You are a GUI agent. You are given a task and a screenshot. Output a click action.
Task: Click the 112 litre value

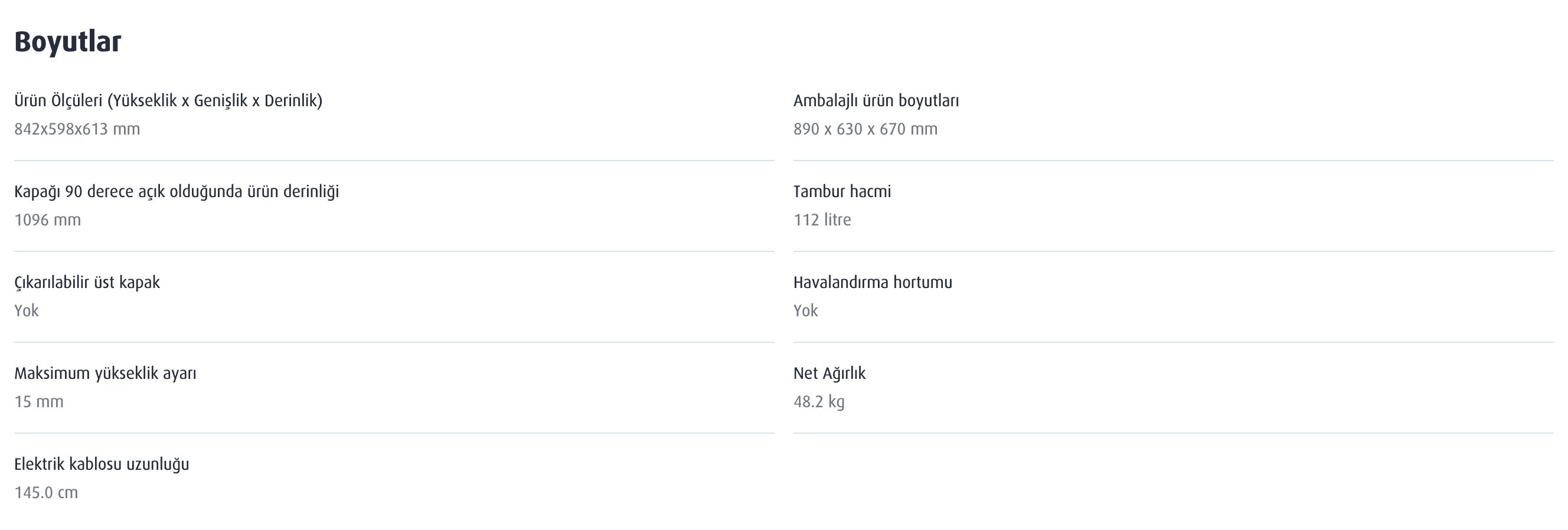(822, 220)
